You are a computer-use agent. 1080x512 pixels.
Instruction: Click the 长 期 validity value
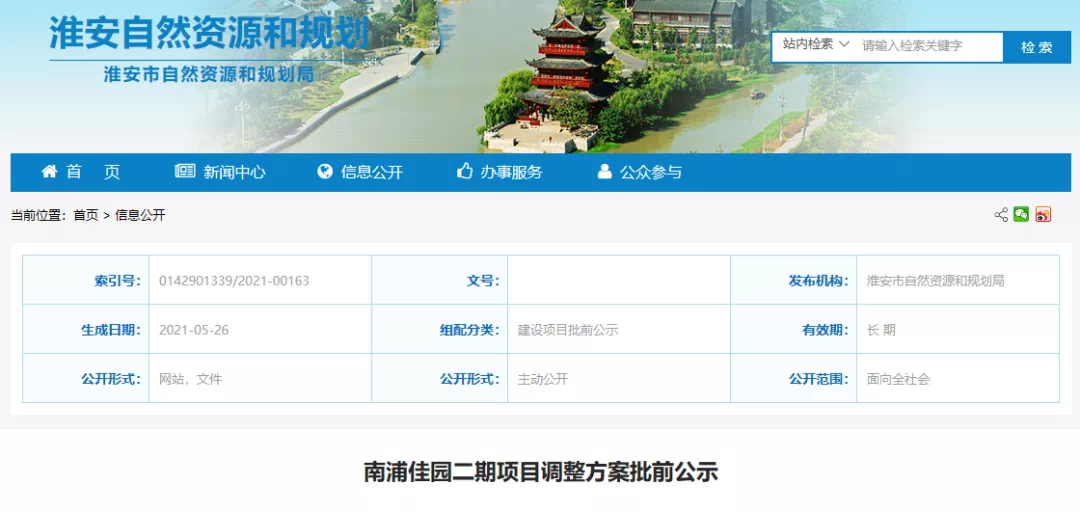pyautogui.click(x=881, y=329)
